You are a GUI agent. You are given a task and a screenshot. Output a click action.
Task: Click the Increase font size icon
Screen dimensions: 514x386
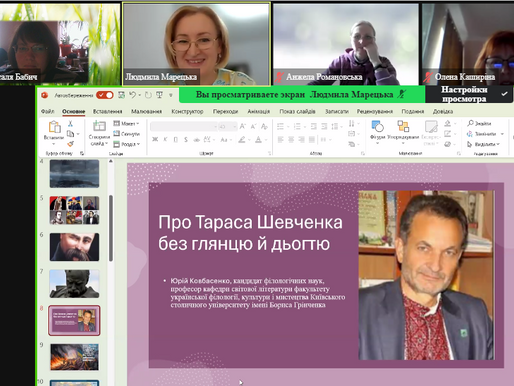tap(243, 126)
